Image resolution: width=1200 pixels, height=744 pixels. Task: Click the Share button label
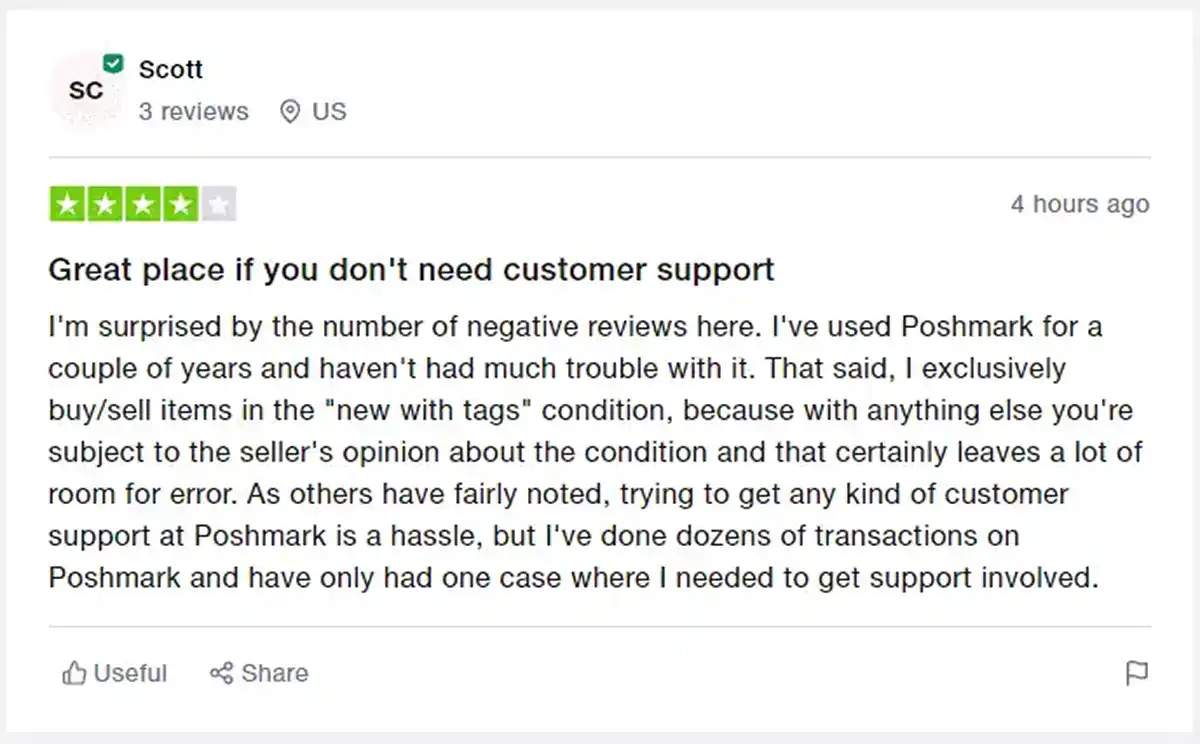275,673
